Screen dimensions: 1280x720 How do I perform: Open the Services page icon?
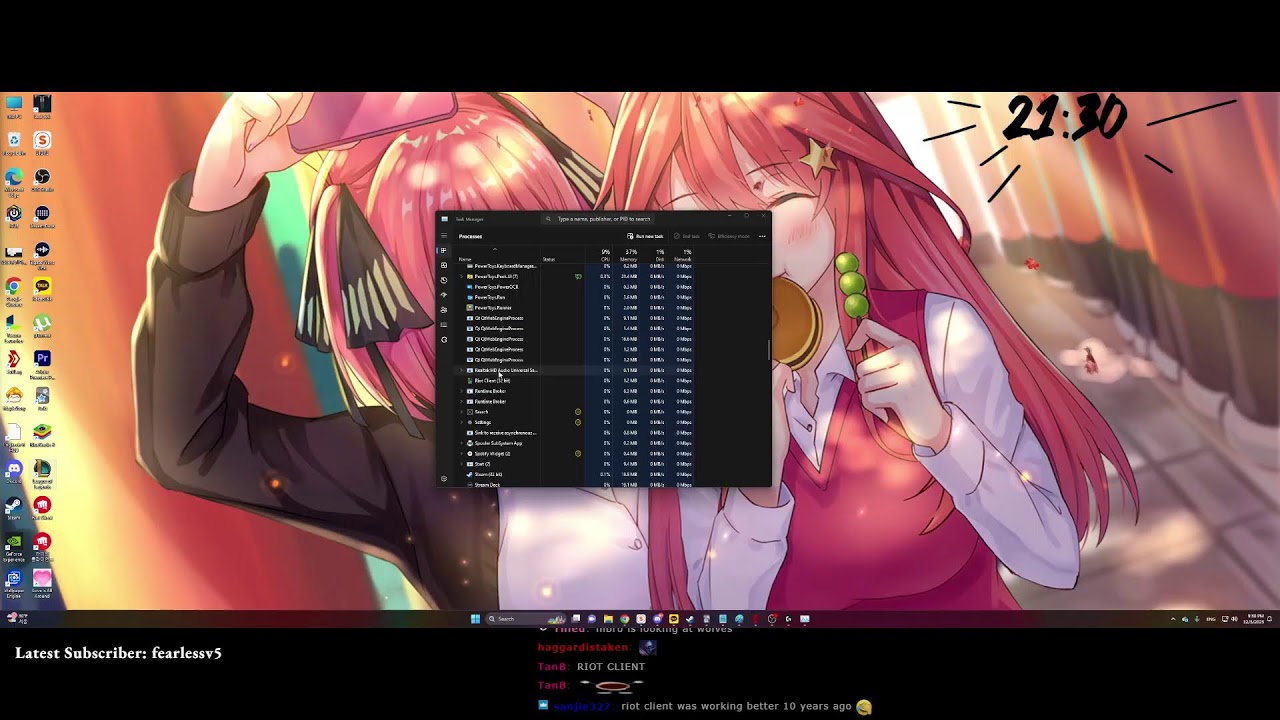tap(444, 340)
